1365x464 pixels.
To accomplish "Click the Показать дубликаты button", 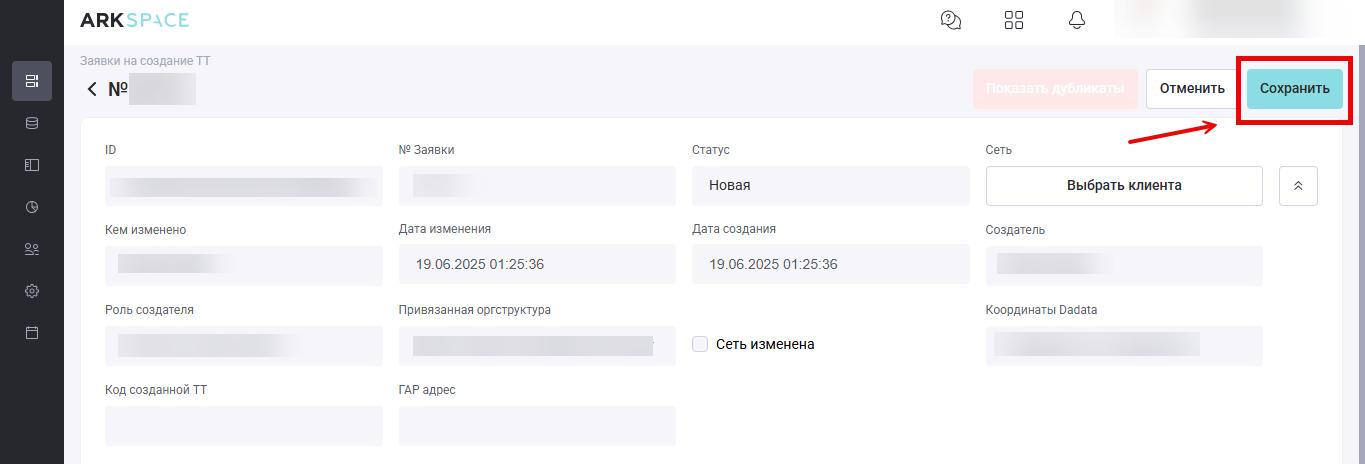I will tap(1055, 89).
